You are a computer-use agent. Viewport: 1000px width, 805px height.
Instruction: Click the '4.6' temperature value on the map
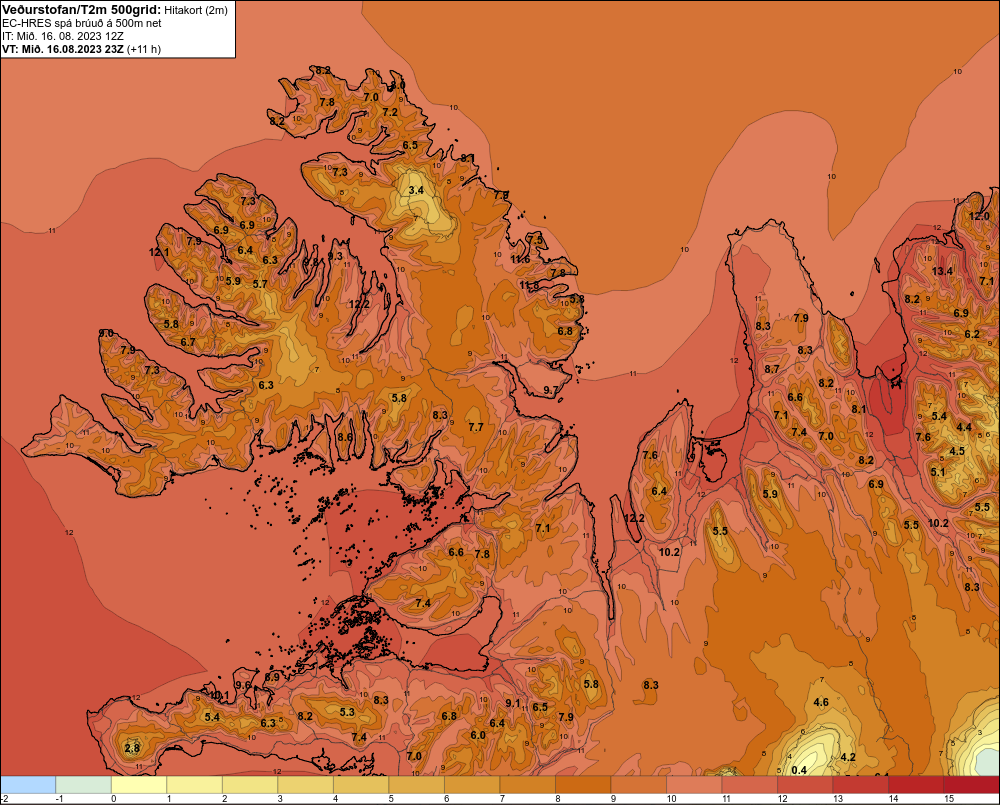[x=821, y=702]
